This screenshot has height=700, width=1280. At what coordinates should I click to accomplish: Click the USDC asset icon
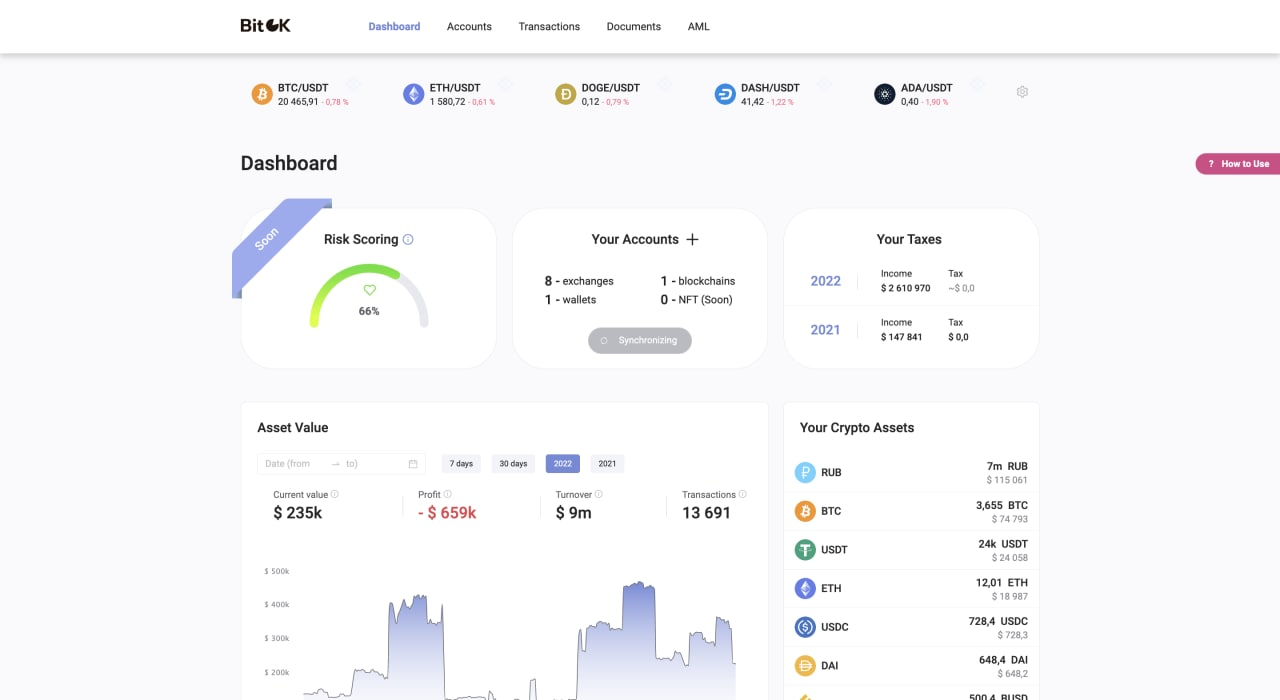805,627
